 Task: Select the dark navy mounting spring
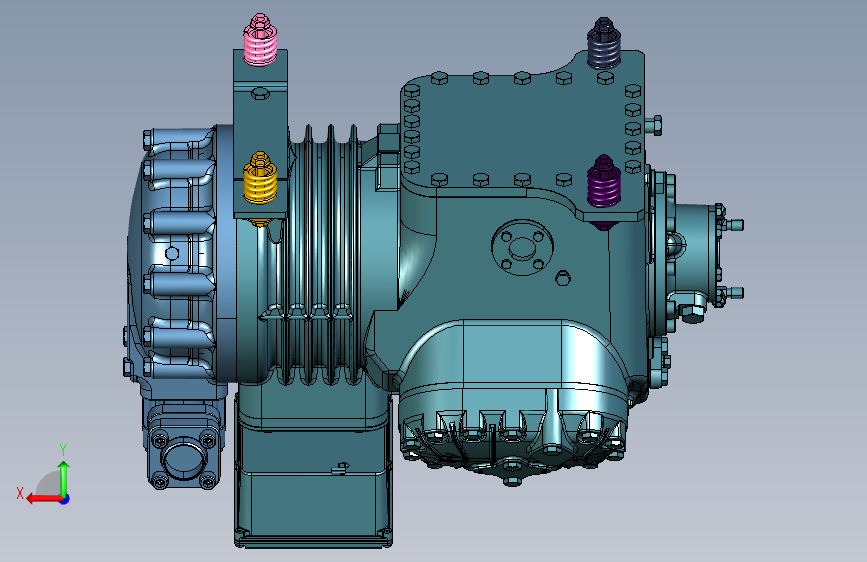(604, 43)
